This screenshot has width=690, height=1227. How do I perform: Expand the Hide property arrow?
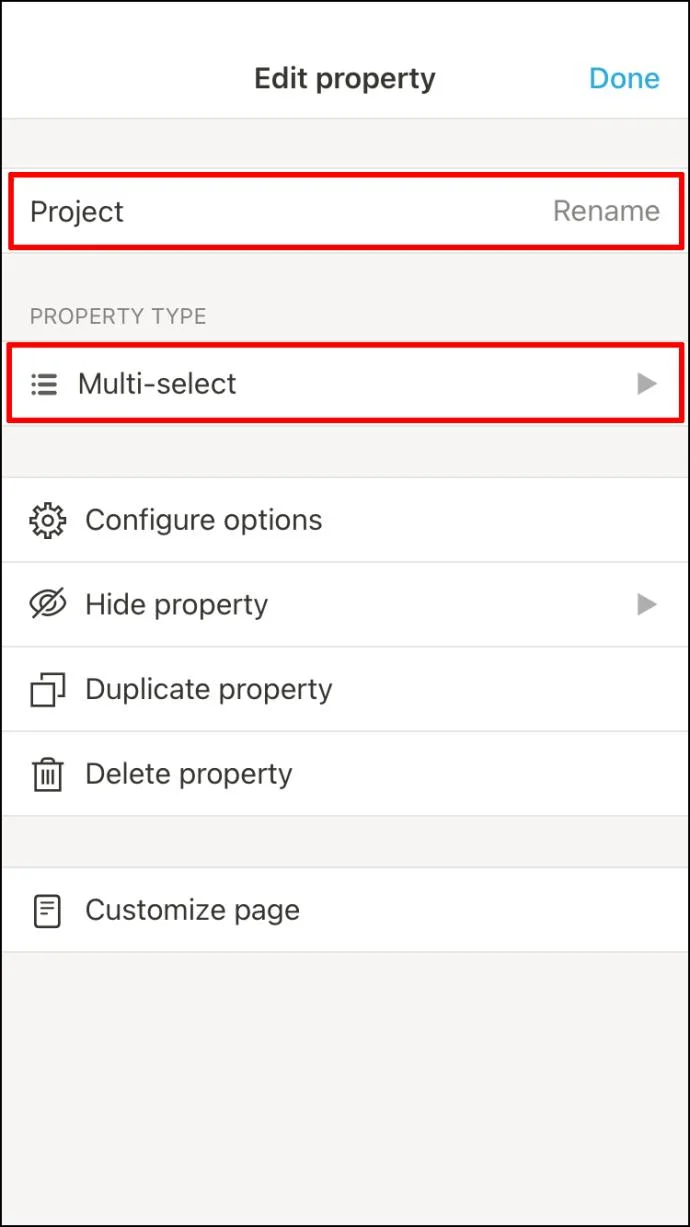pyautogui.click(x=647, y=604)
